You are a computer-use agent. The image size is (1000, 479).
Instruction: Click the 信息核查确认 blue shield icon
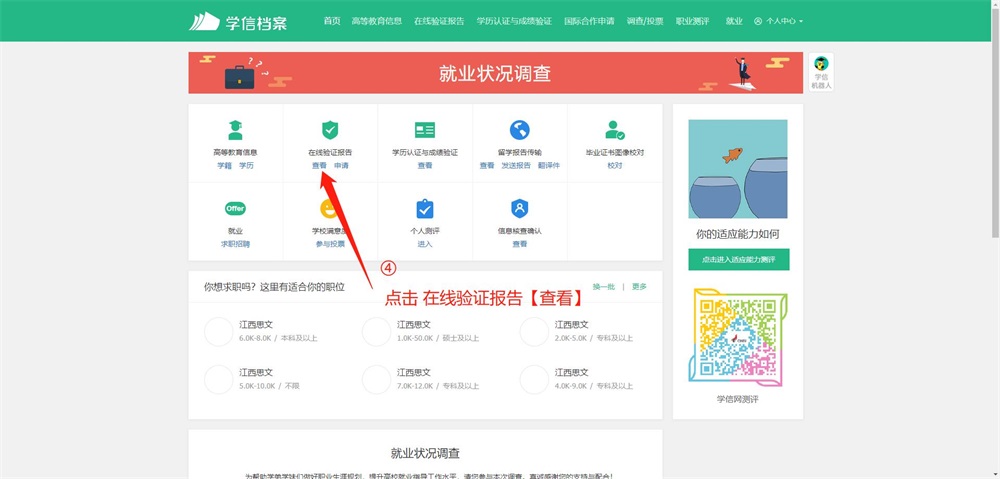click(519, 208)
